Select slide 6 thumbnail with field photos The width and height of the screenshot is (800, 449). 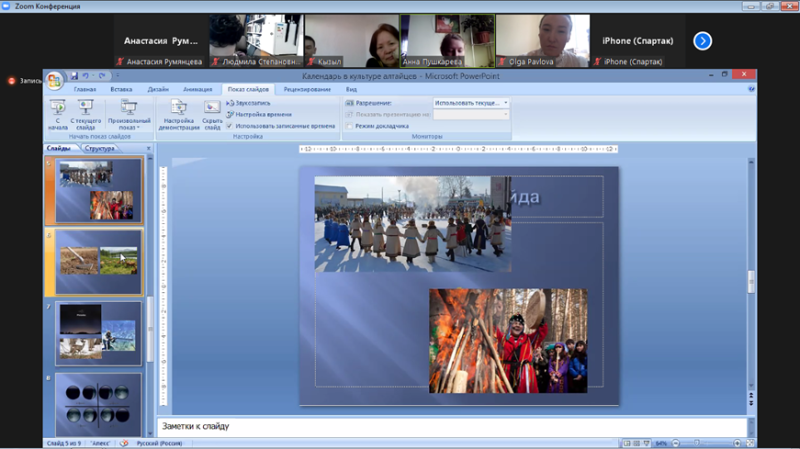(98, 262)
